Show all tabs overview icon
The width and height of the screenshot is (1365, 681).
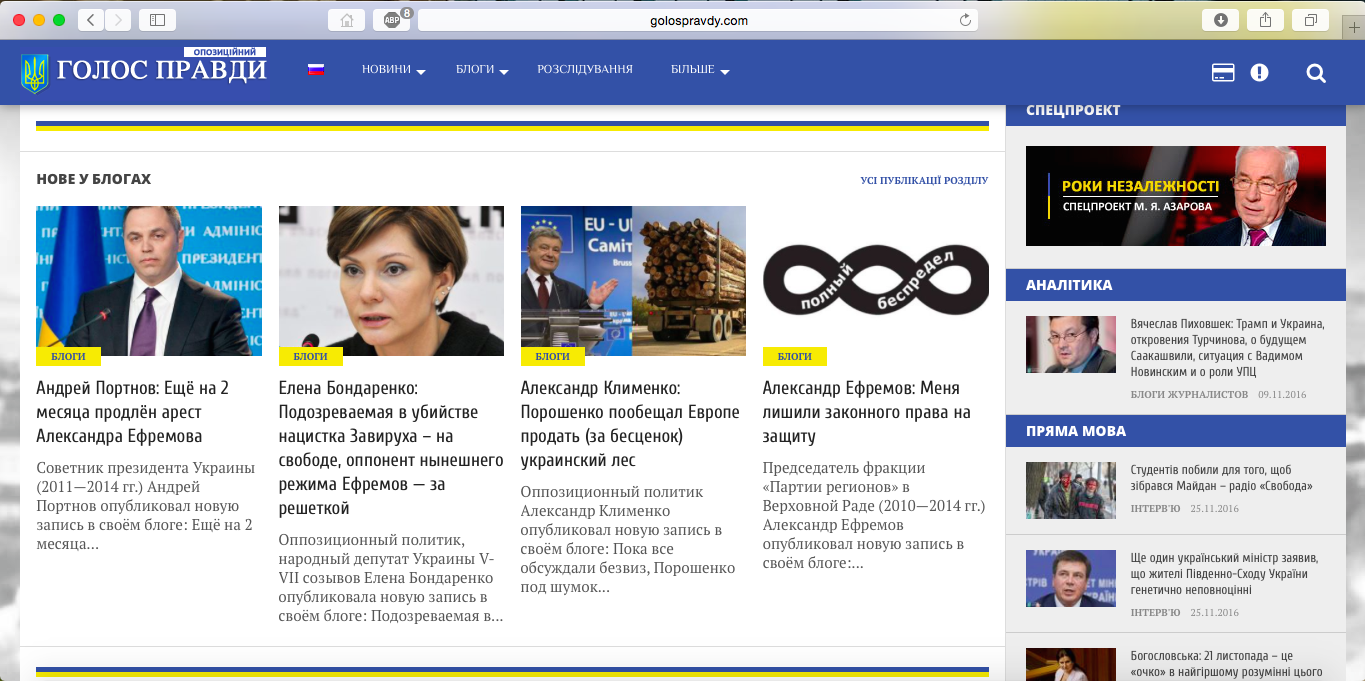(x=1311, y=20)
